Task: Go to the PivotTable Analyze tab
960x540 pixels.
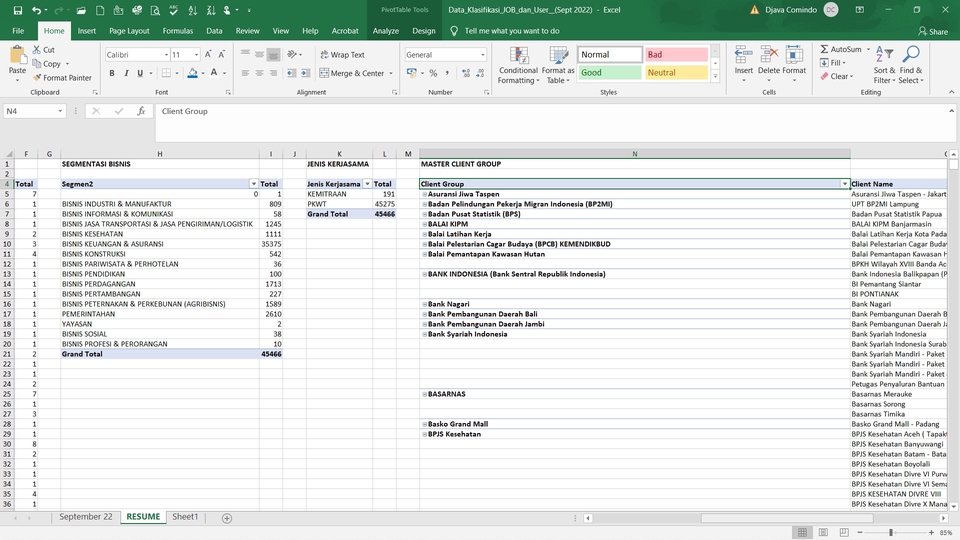Action: tap(386, 31)
